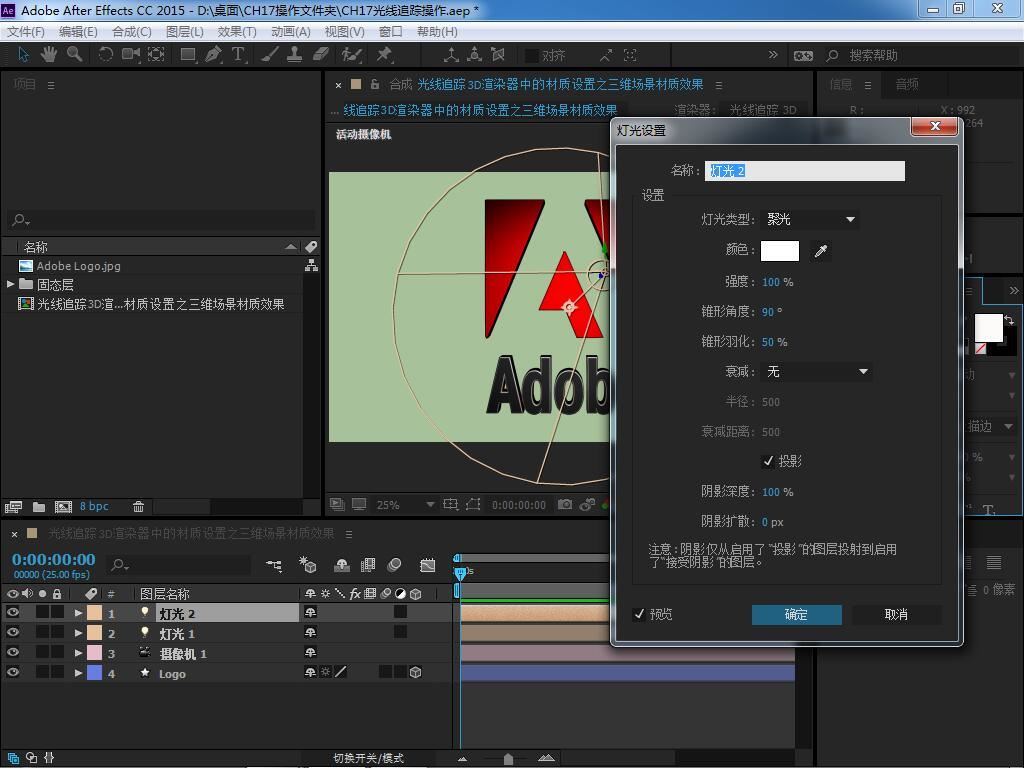Select the Selection arrow tool
The height and width of the screenshot is (768, 1024).
pyautogui.click(x=24, y=55)
